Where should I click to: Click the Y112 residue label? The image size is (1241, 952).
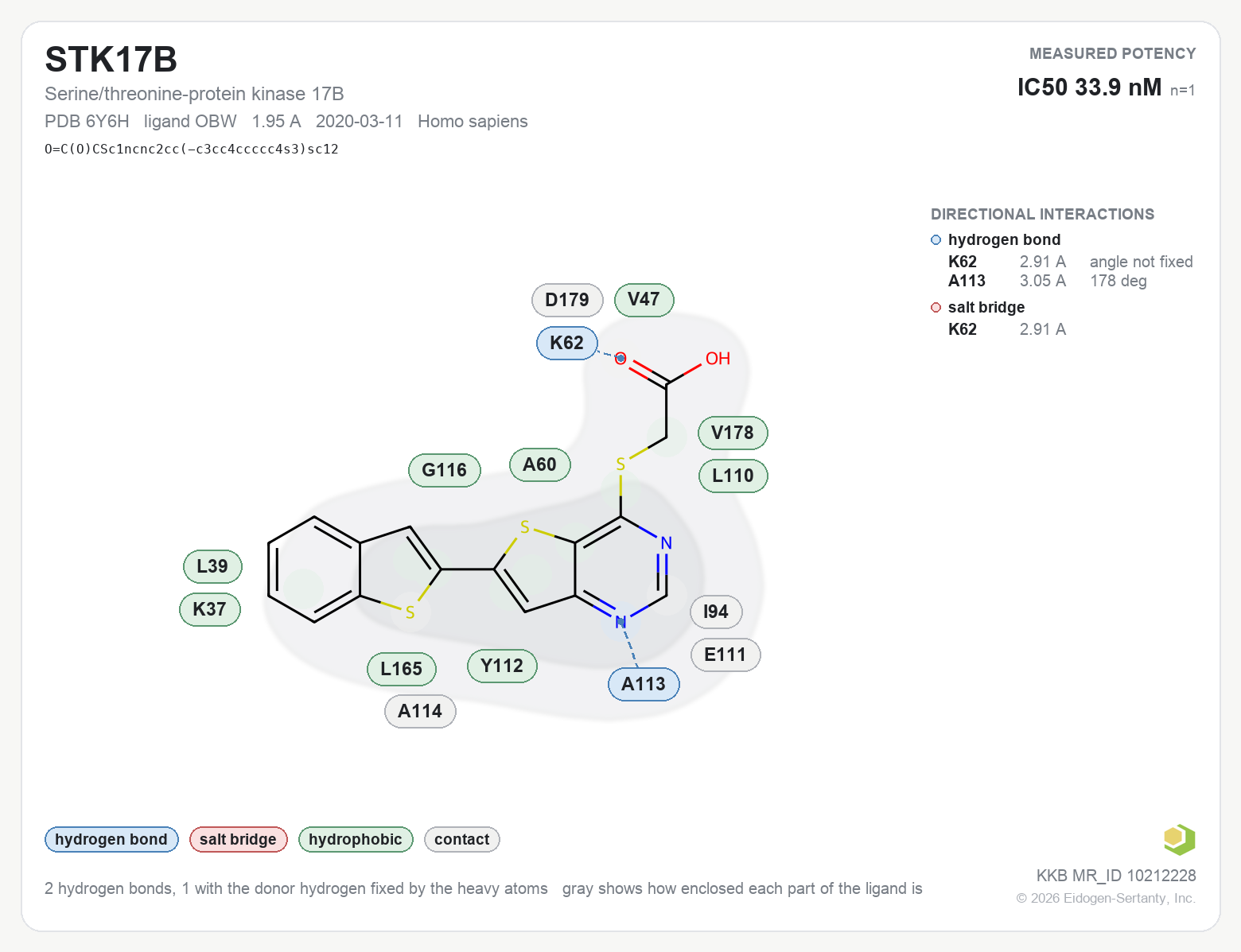[502, 666]
